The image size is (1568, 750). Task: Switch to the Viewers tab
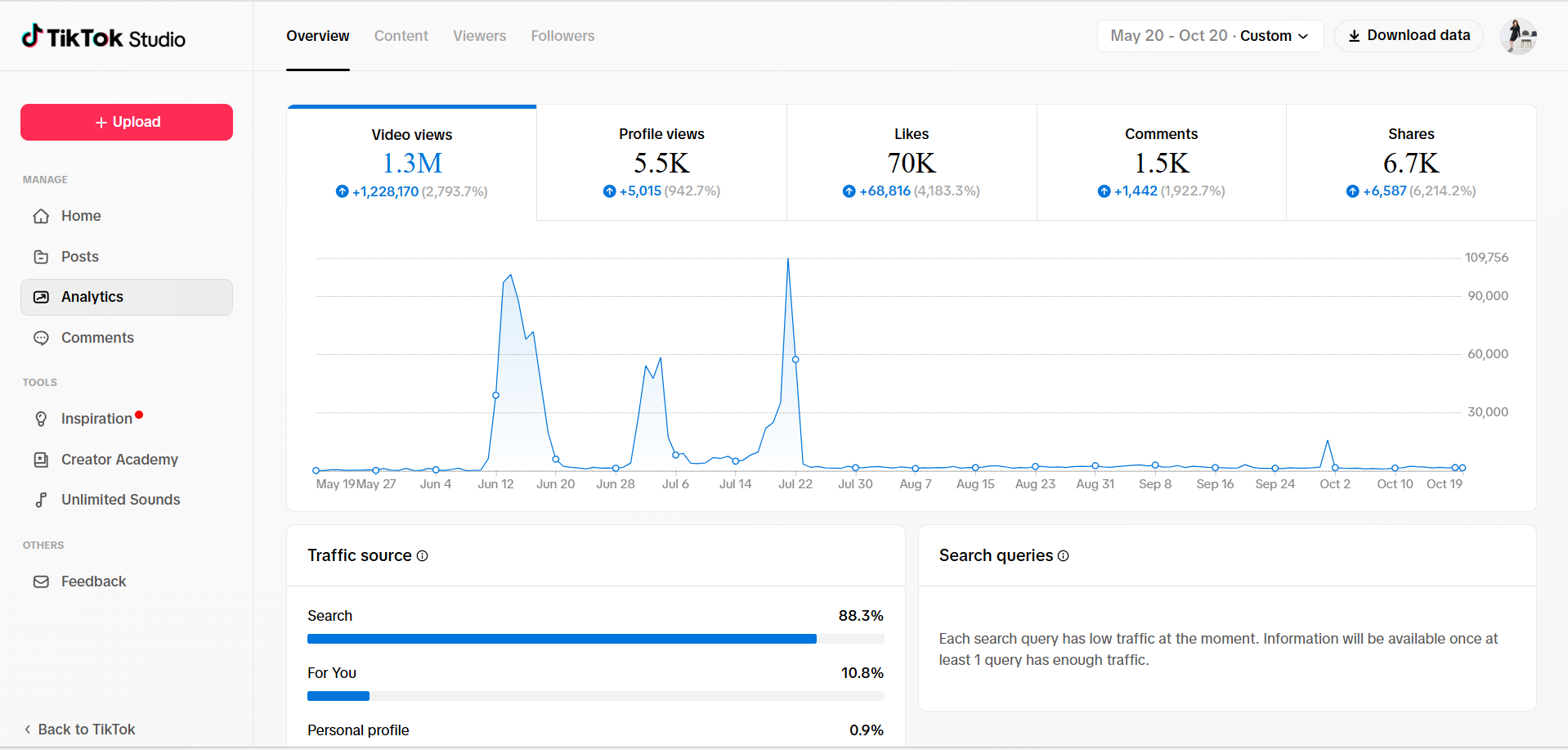coord(479,36)
